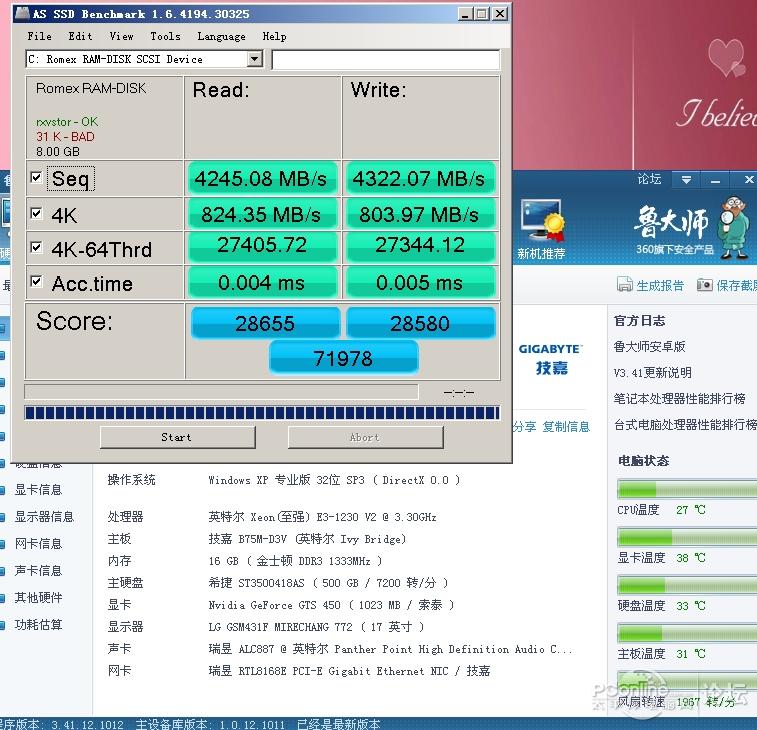Screen dimensions: 757x730
Task: Click the 保存截屏 camera icon
Action: pos(705,285)
